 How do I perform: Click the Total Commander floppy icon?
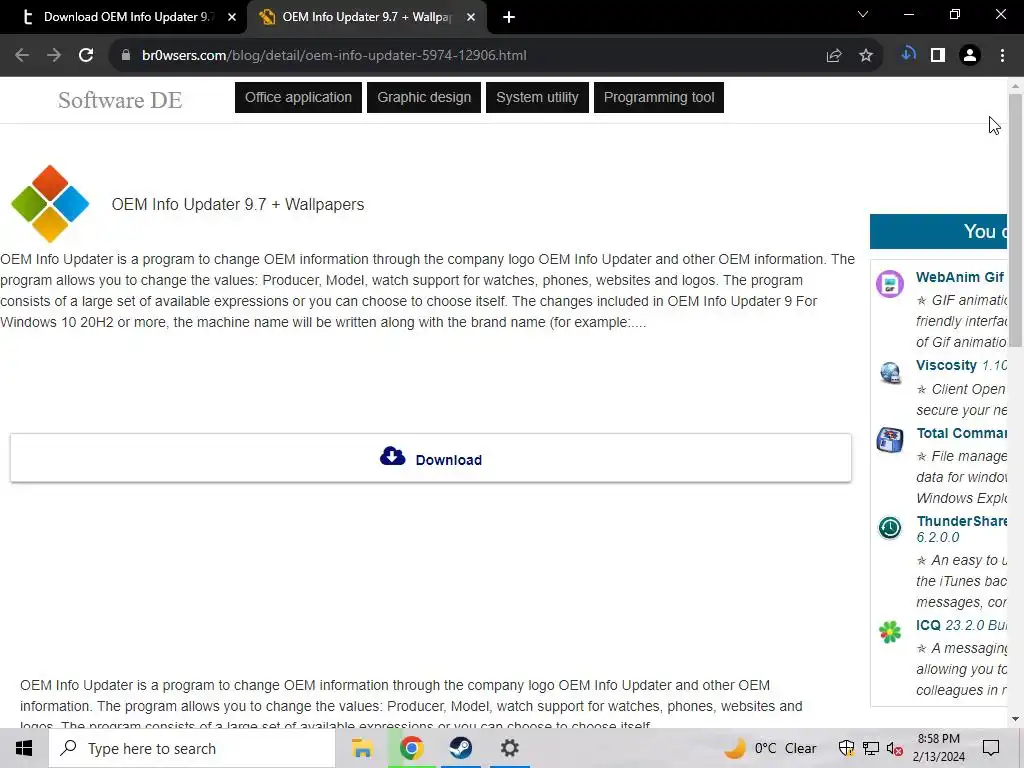click(889, 440)
